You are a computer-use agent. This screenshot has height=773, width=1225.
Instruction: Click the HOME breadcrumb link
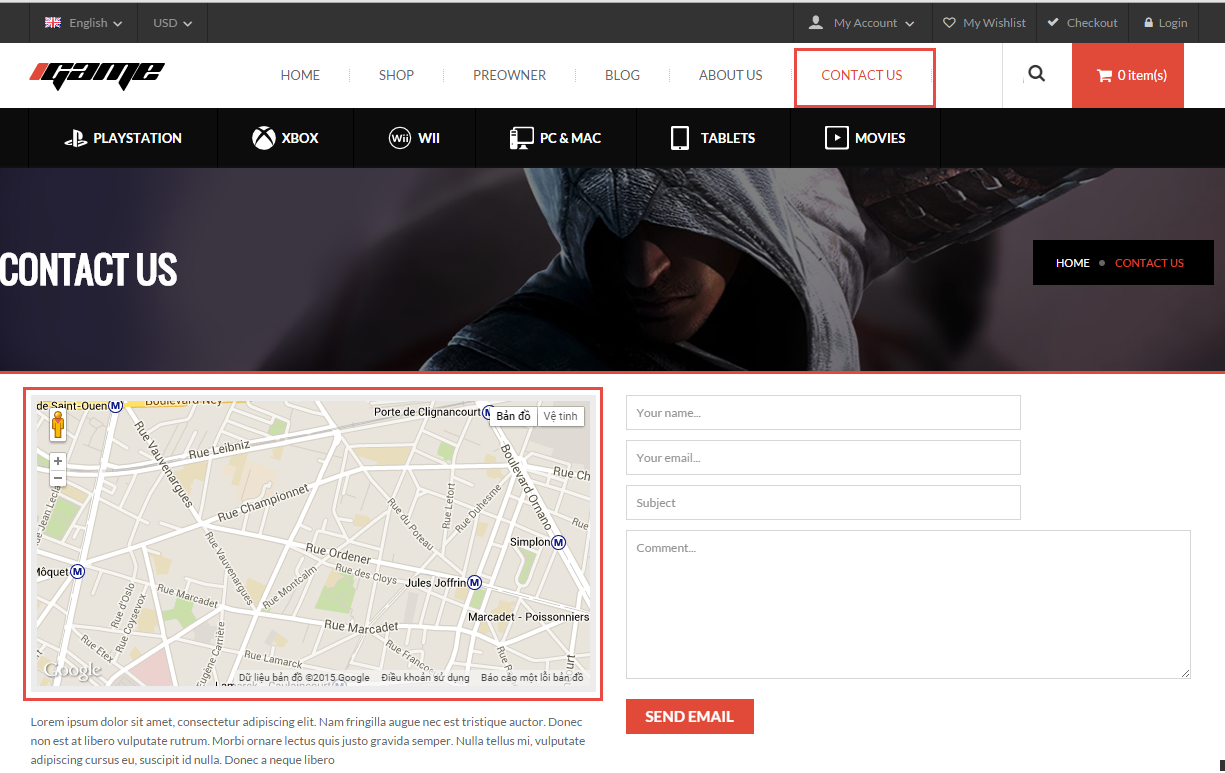tap(1073, 263)
